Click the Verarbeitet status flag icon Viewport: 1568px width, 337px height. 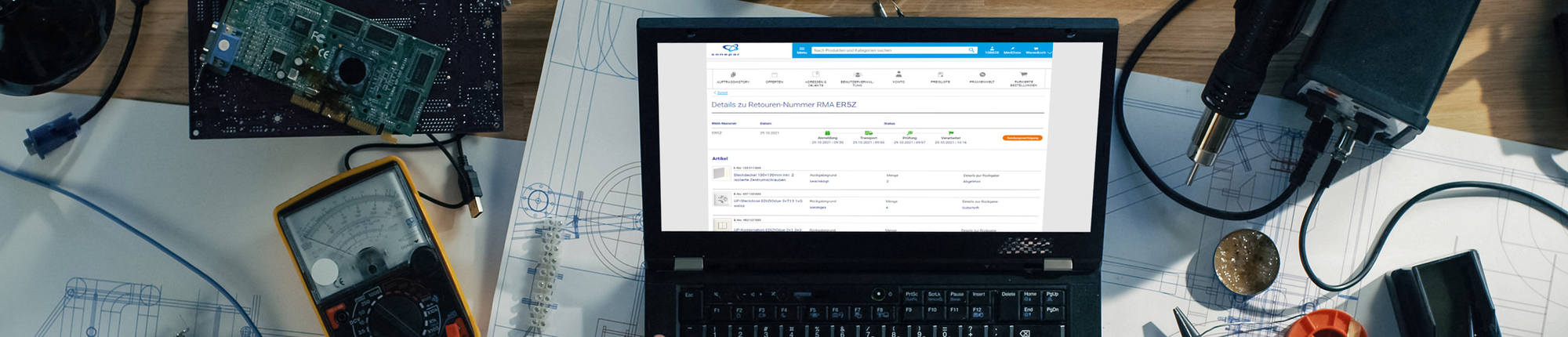coord(950,133)
